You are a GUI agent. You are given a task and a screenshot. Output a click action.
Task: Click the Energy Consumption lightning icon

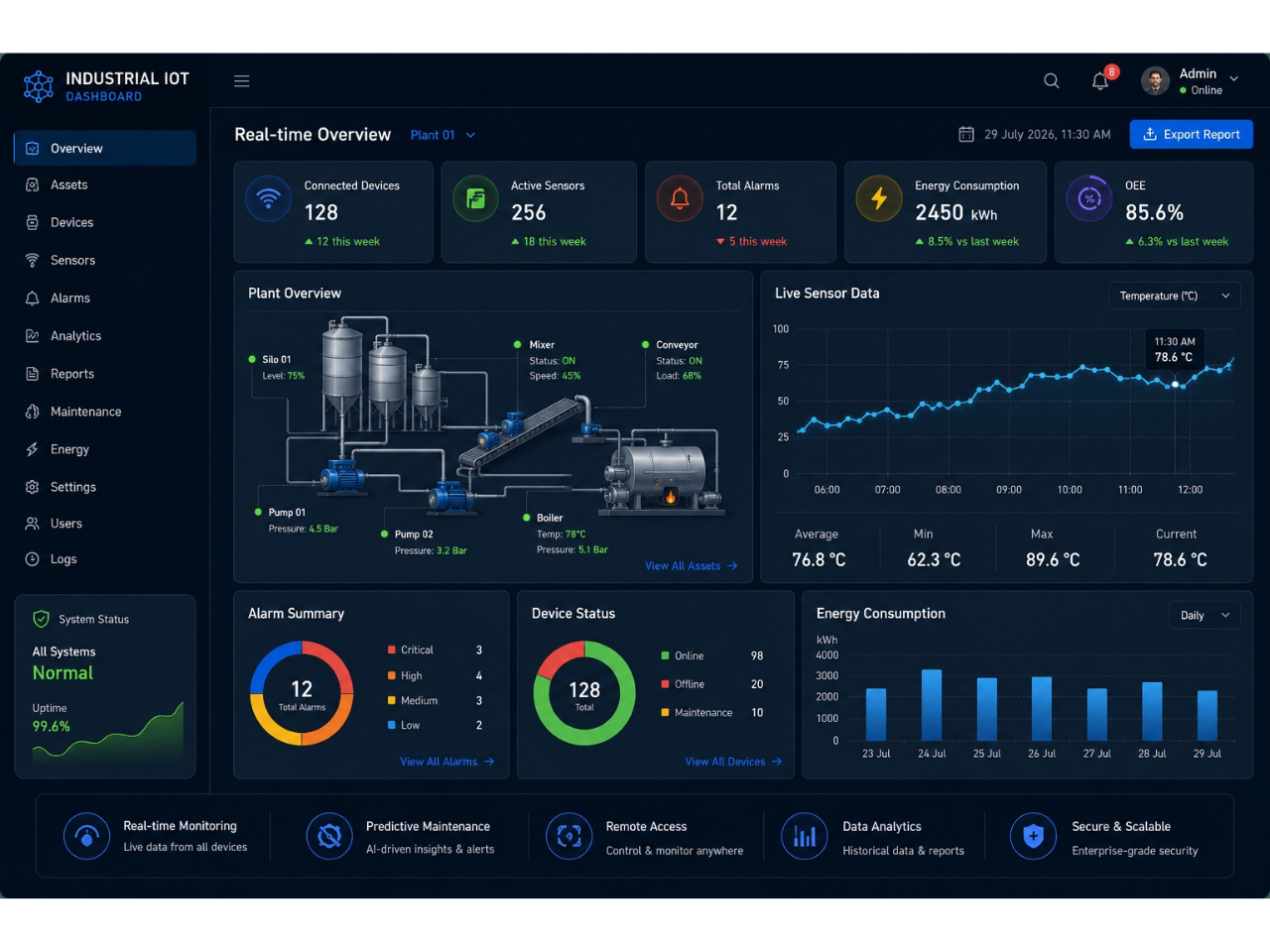pos(879,198)
